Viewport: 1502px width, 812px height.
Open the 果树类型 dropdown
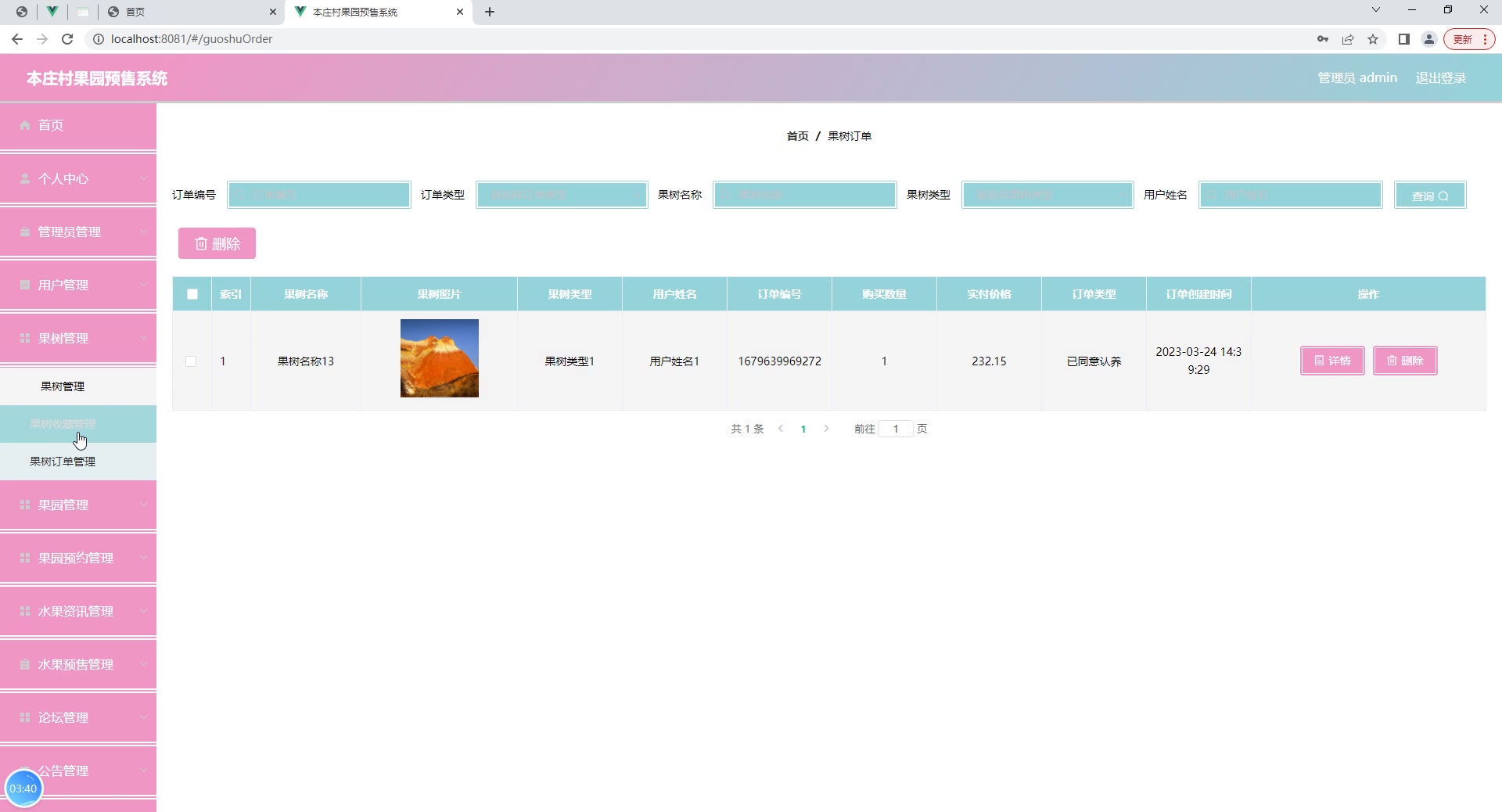coord(1047,195)
